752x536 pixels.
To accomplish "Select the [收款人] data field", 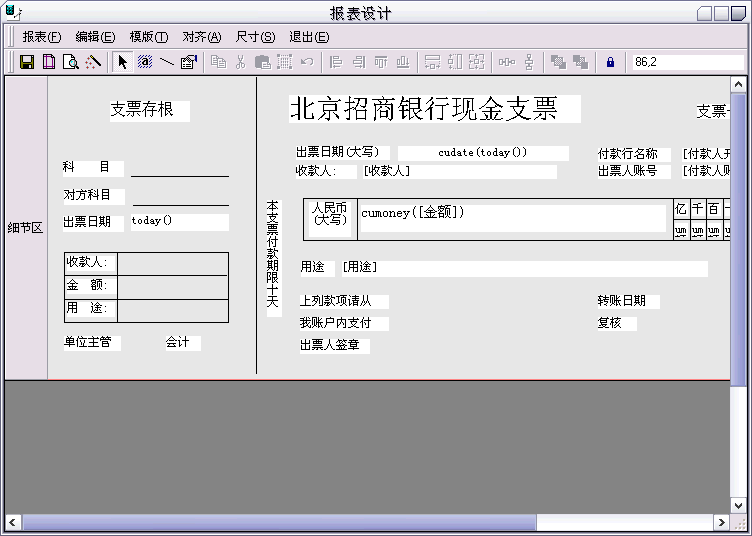I will click(x=460, y=171).
